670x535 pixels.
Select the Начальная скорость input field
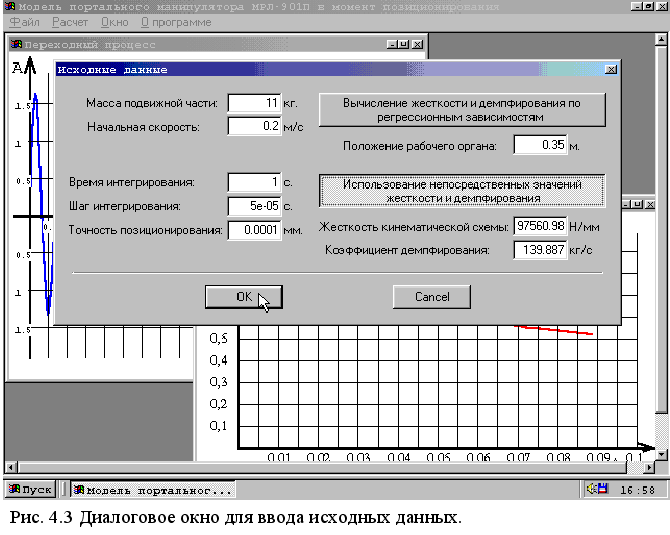tap(255, 127)
